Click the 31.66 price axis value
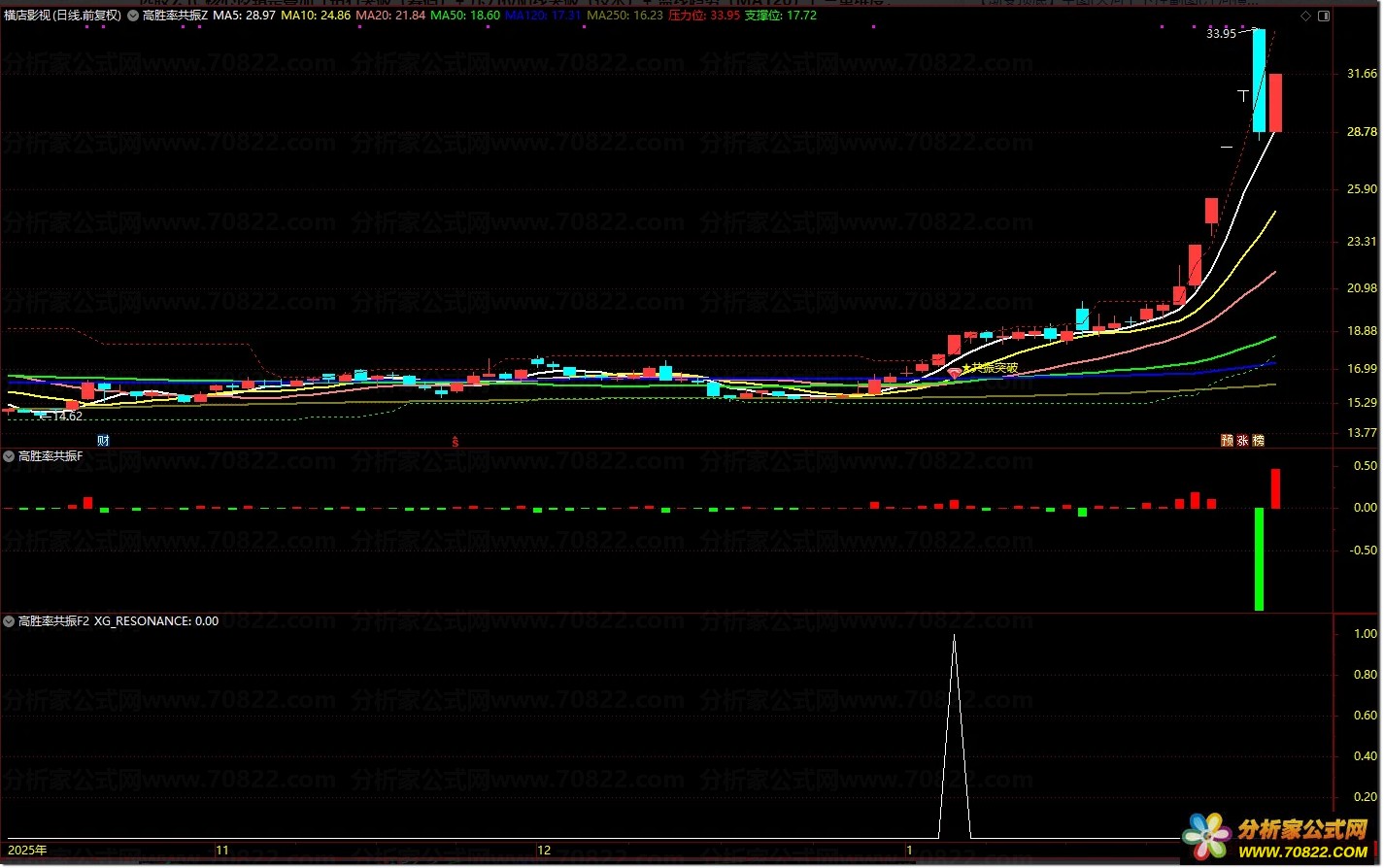Viewport: 1384px width, 868px height. point(1364,74)
